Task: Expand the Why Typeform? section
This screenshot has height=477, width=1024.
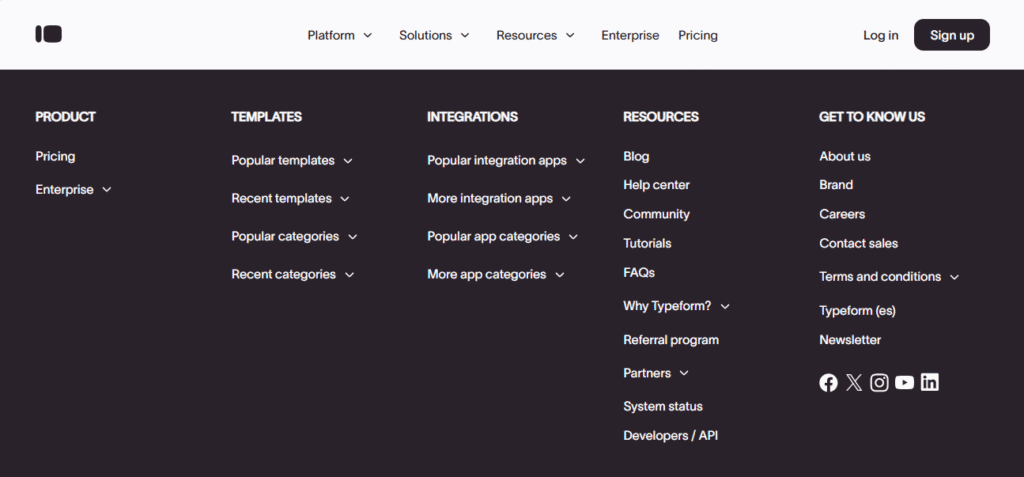Action: coord(677,306)
